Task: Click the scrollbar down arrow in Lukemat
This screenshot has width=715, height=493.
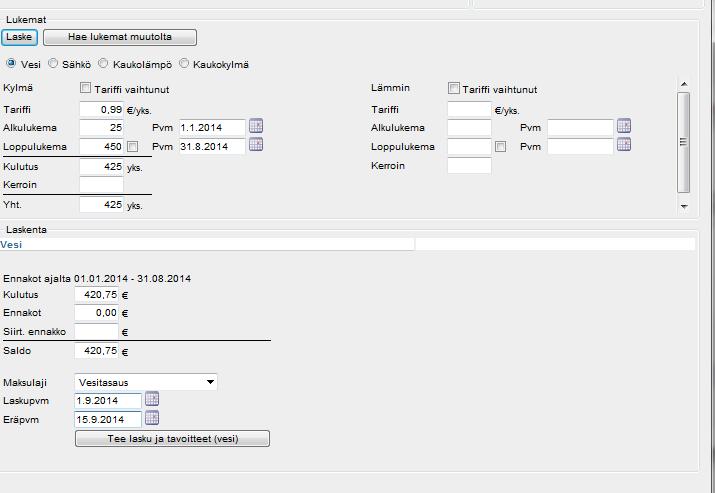Action: 684,206
